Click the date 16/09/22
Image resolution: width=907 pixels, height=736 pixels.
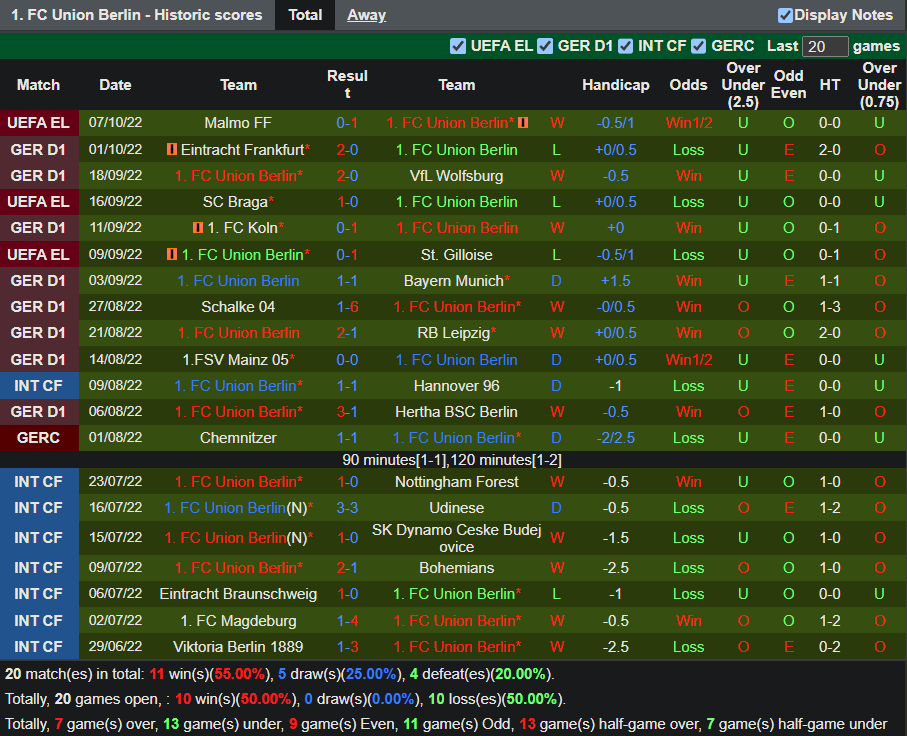click(x=115, y=202)
